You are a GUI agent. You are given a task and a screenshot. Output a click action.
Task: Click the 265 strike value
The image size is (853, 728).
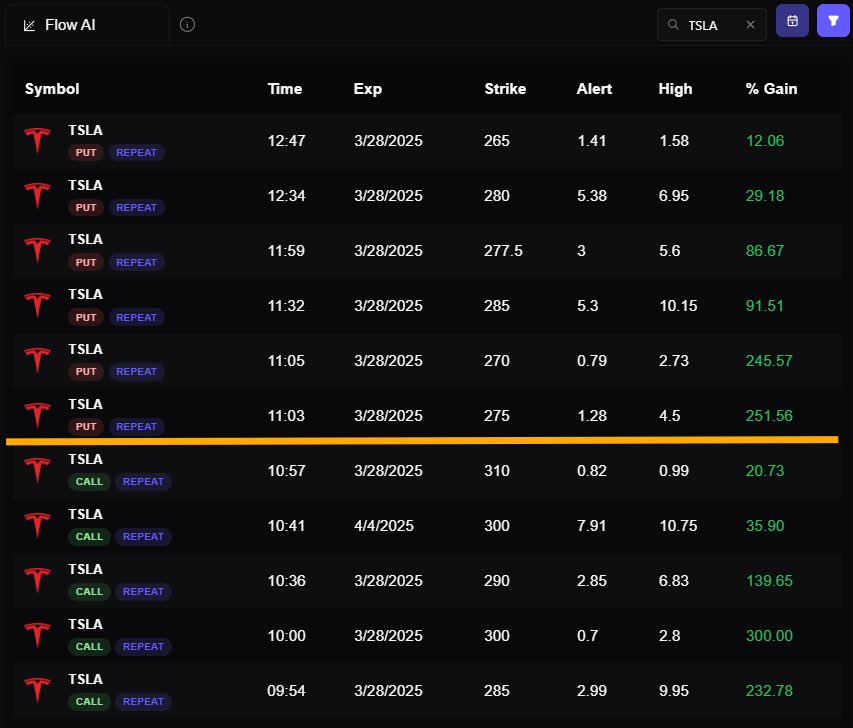[497, 140]
